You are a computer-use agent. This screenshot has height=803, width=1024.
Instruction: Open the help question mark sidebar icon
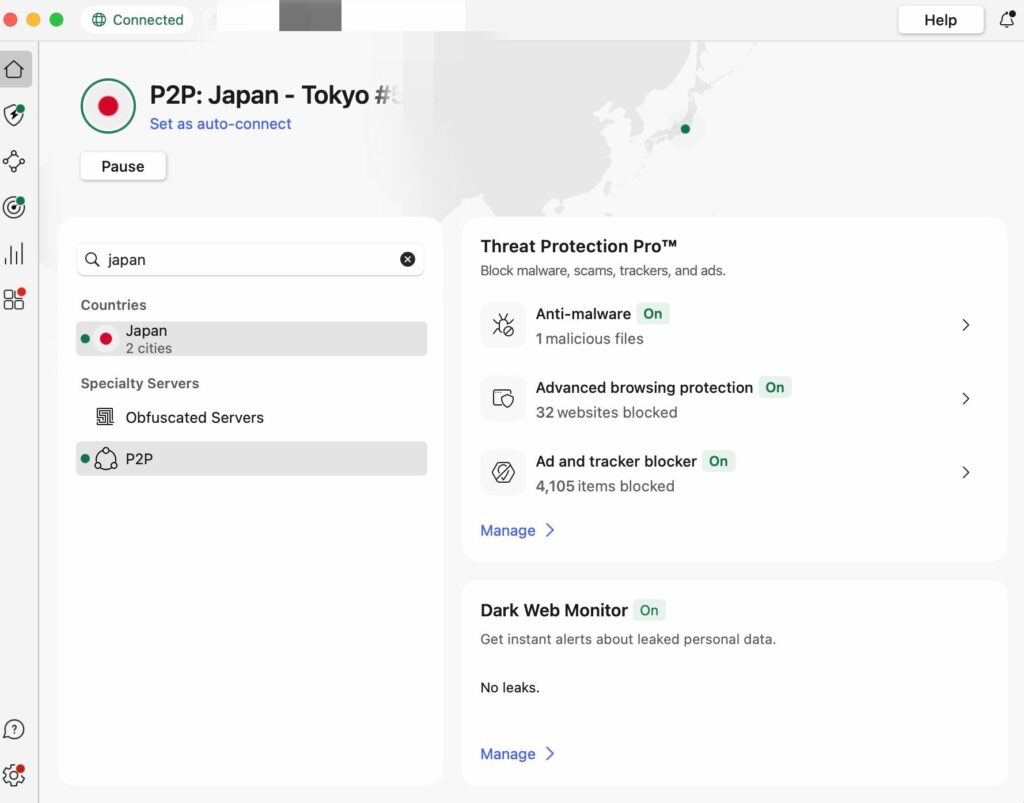coord(14,729)
